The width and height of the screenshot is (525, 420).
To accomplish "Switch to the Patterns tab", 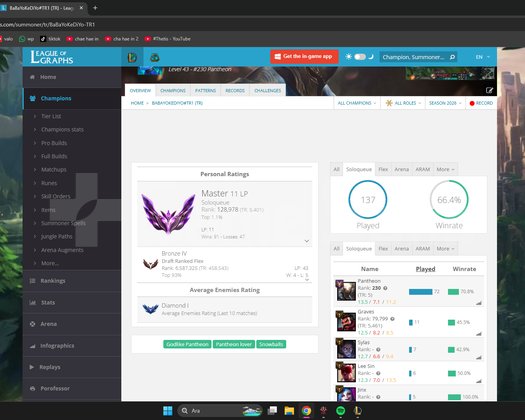I will 205,91.
